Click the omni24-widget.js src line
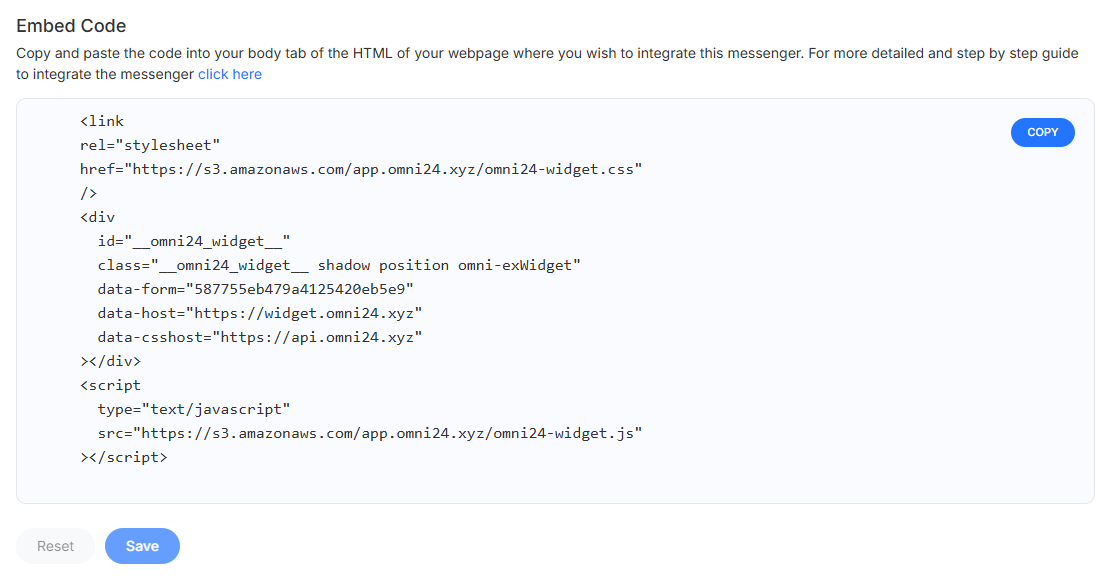The height and width of the screenshot is (584, 1096). click(370, 433)
